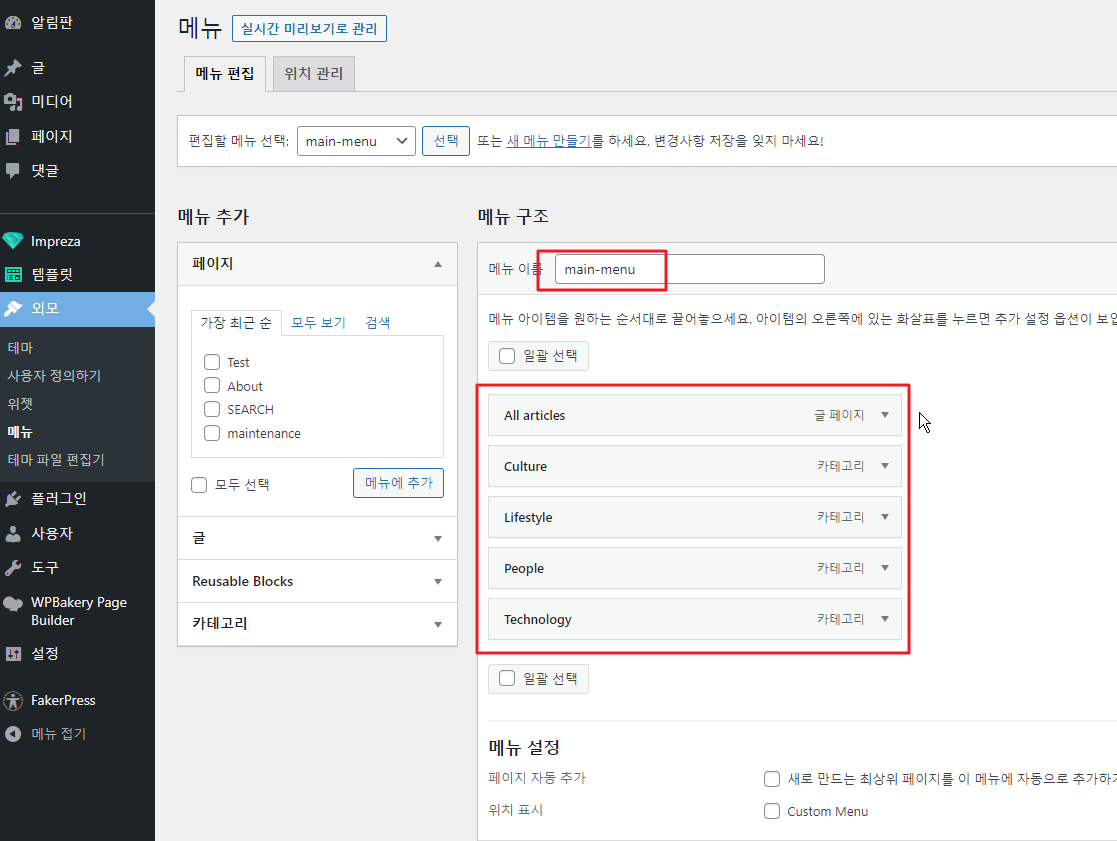Expand the 글 panel arrow

point(438,538)
